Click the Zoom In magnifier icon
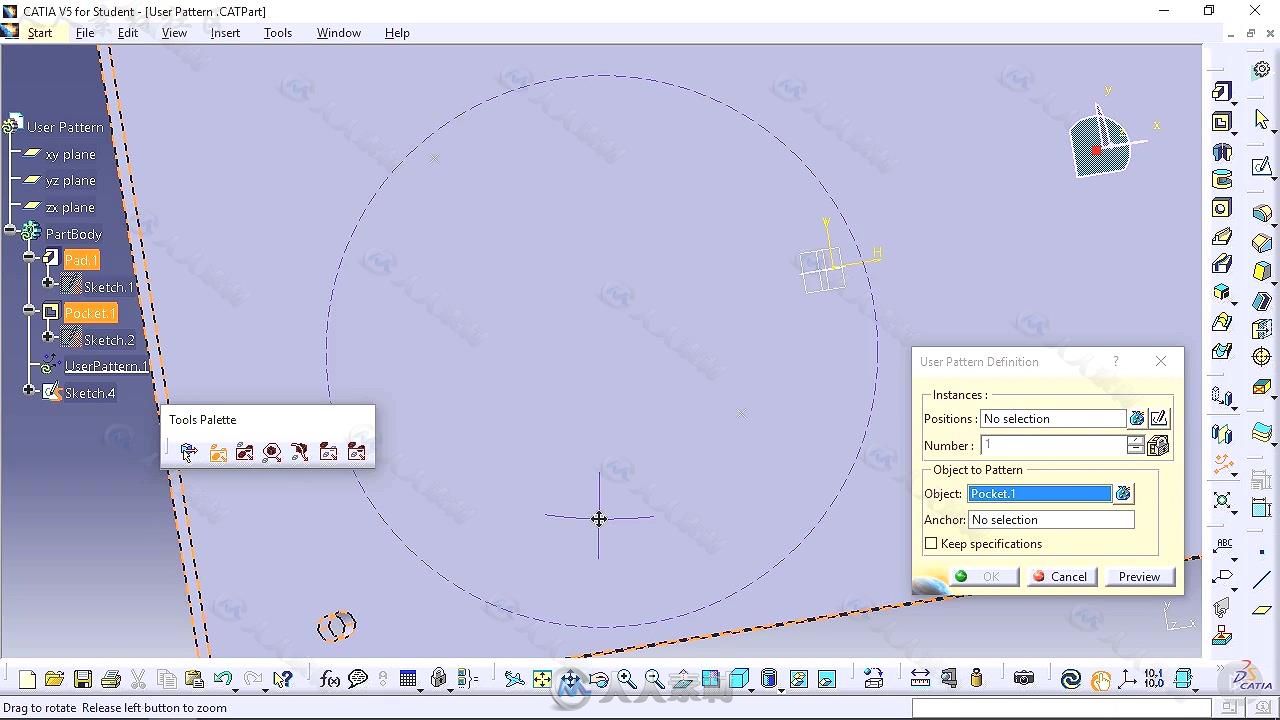 [626, 679]
